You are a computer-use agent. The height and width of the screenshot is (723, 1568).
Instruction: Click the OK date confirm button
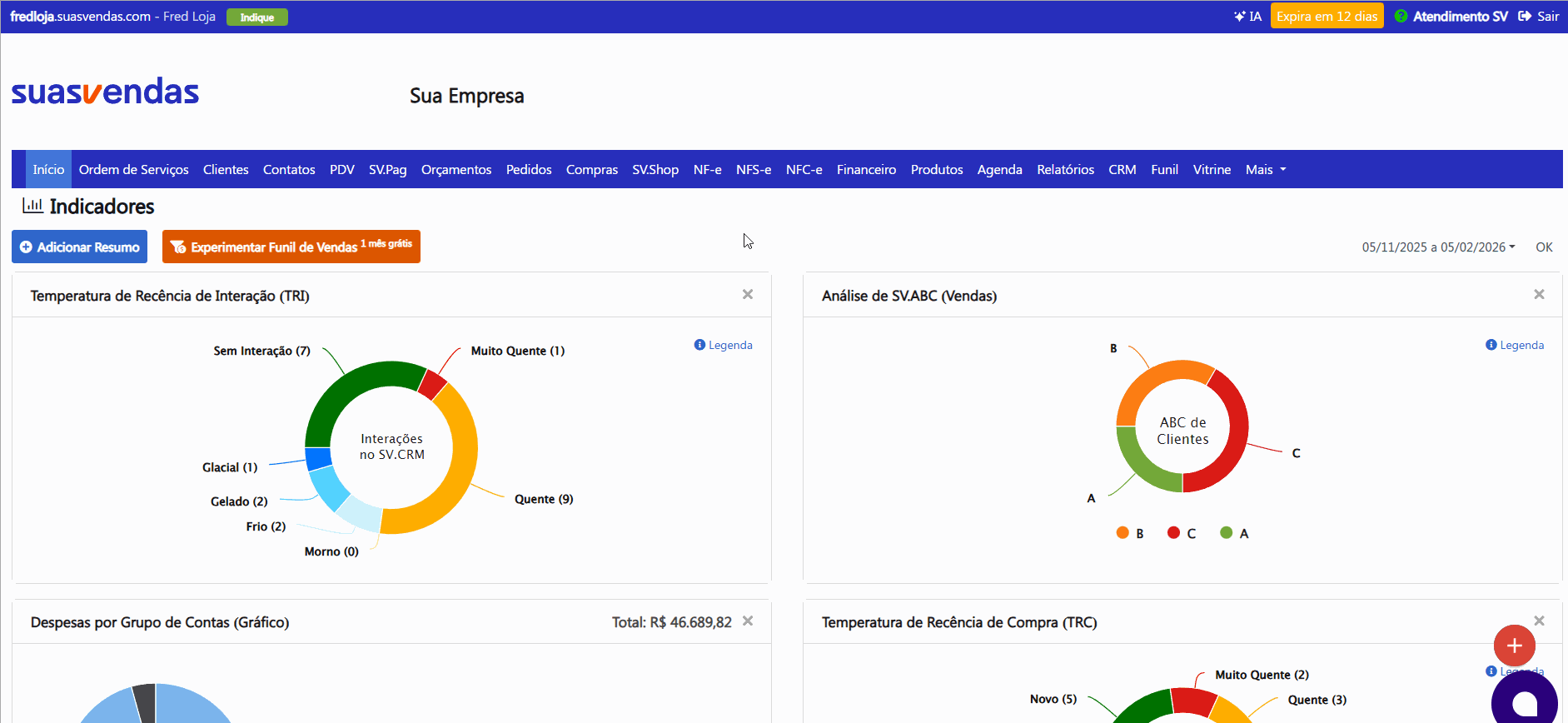pyautogui.click(x=1544, y=247)
